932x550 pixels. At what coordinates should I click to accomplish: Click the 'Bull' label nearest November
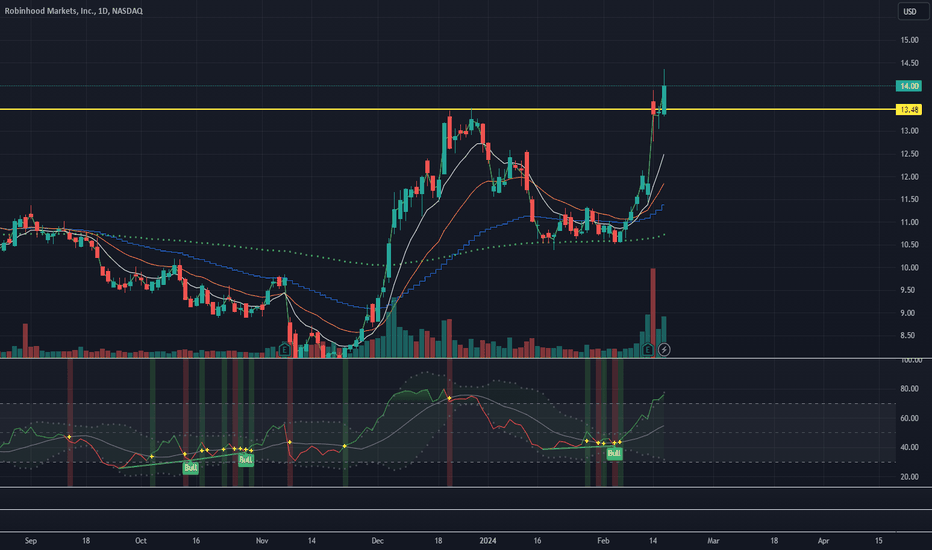pos(245,460)
